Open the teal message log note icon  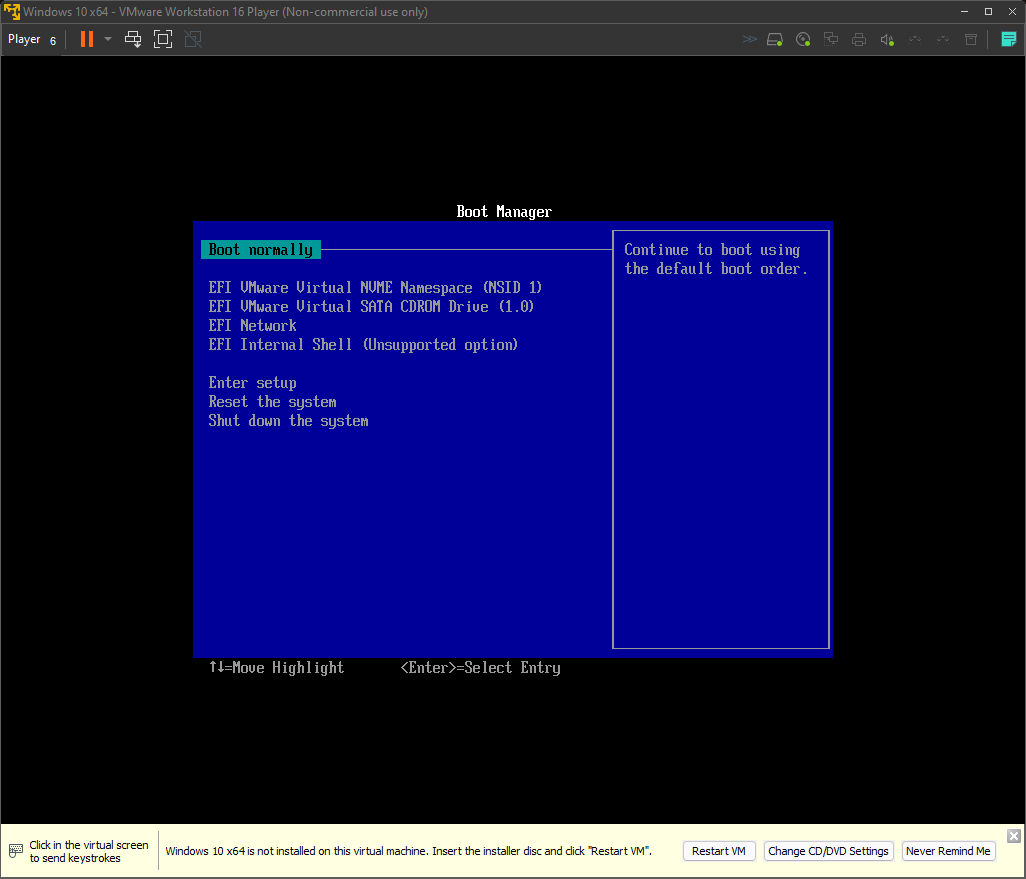tap(1009, 39)
